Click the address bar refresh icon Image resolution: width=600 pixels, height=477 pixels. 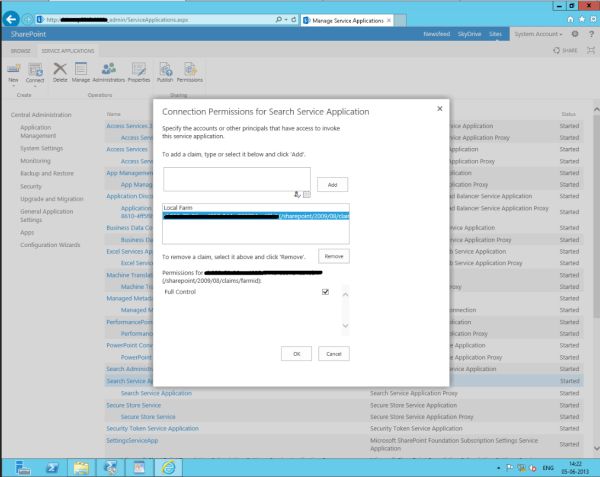tap(293, 20)
